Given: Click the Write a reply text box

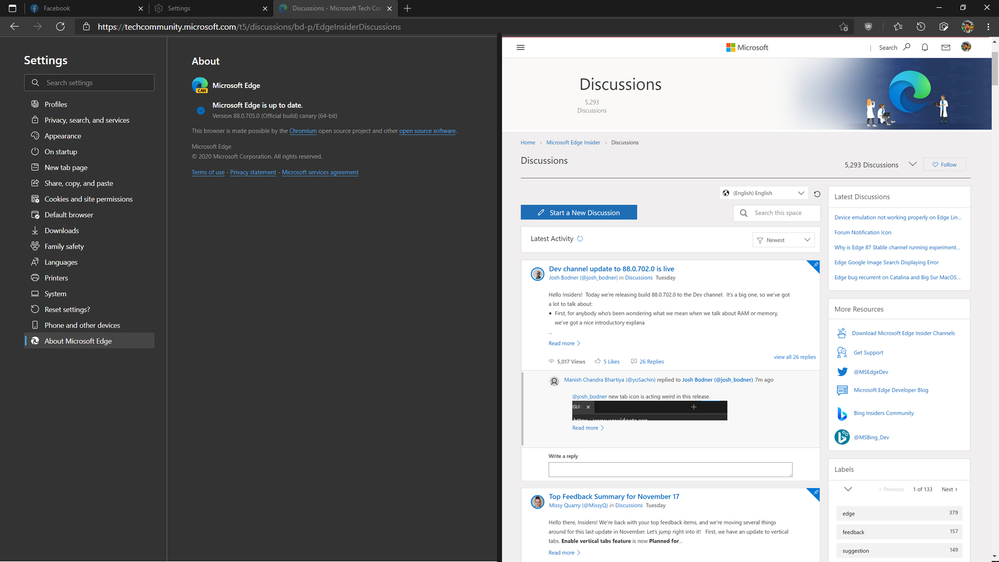Looking at the screenshot, I should (670, 470).
